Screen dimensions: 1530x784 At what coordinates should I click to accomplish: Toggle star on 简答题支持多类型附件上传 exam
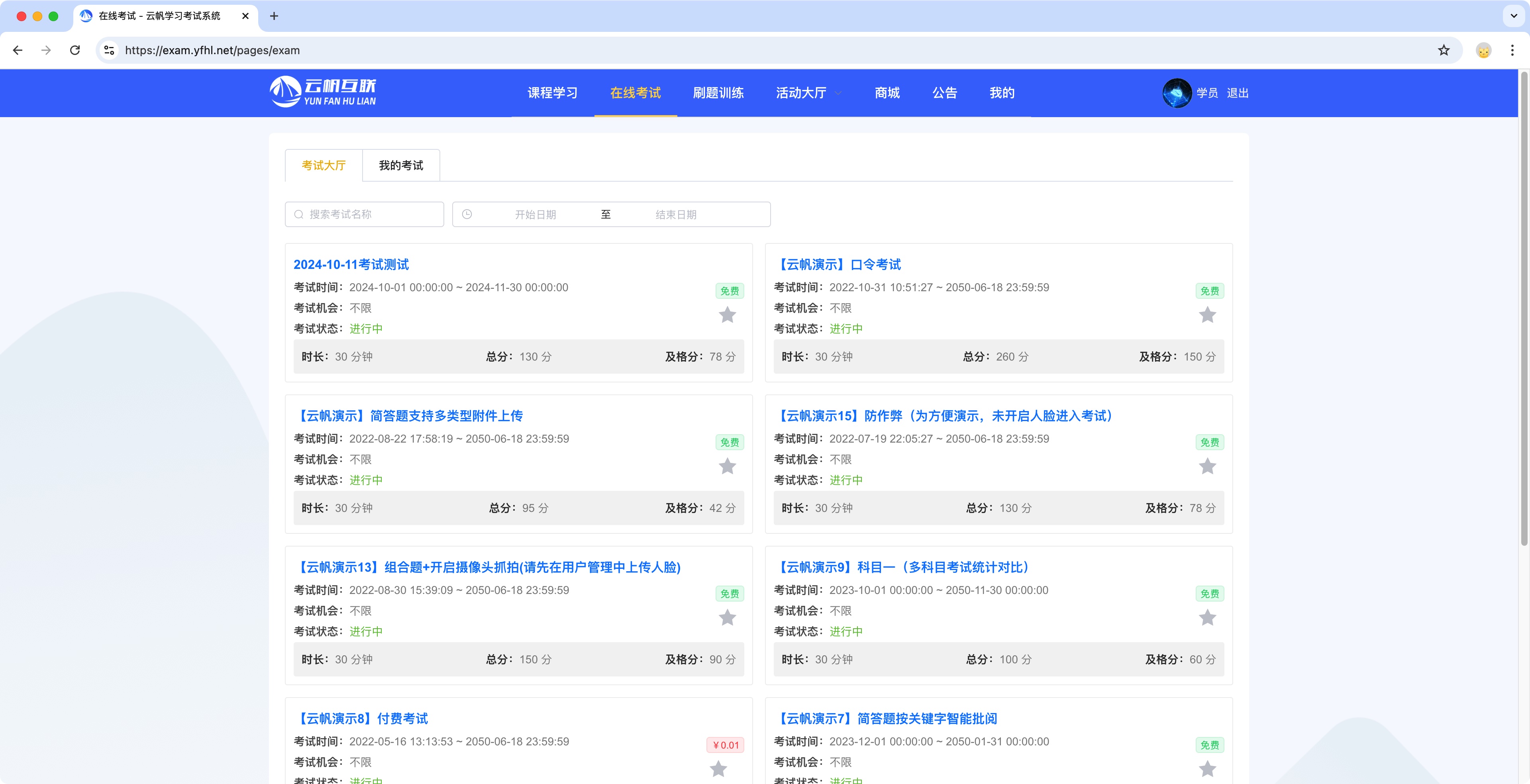(727, 466)
